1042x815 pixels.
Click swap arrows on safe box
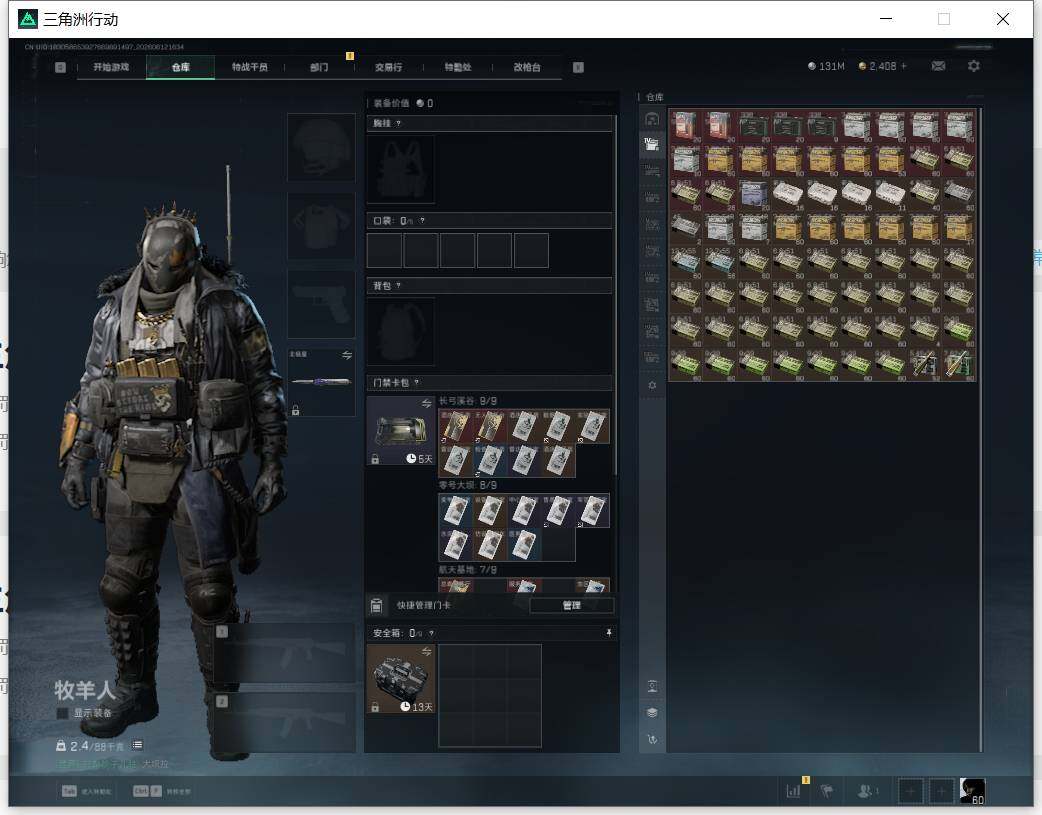coord(427,651)
